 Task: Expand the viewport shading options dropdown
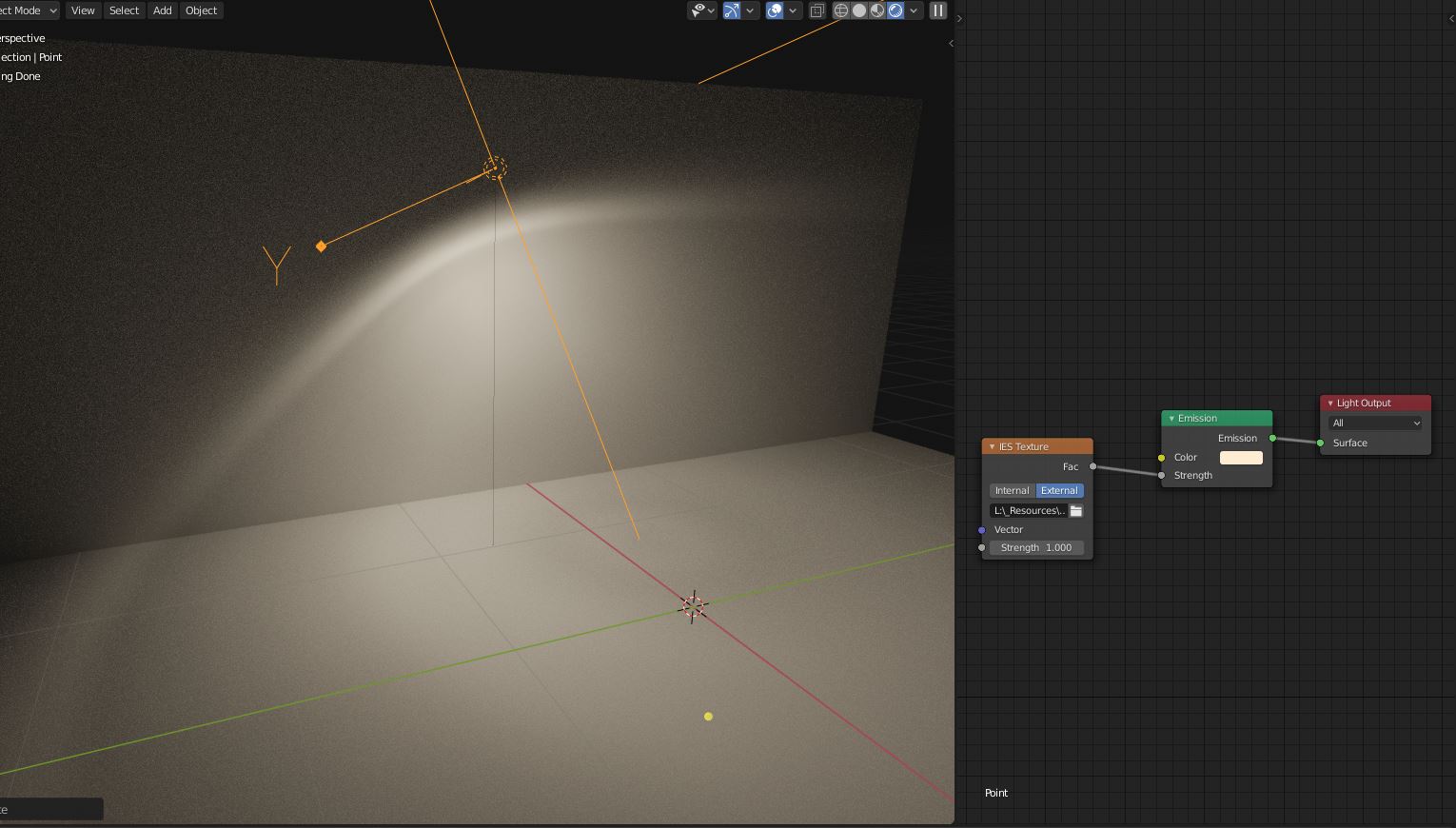coord(914,10)
